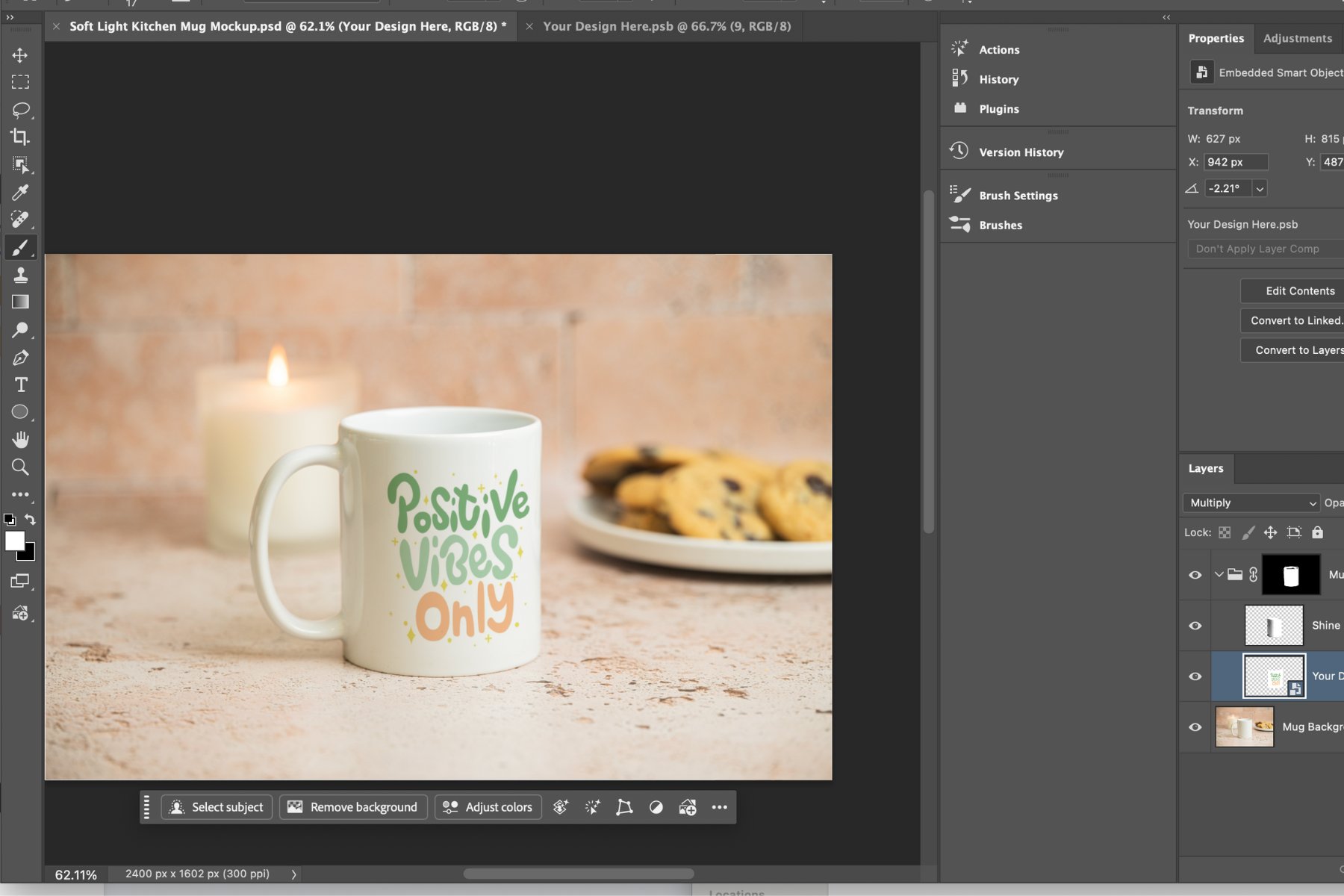Hide the Mug Background layer

(1195, 727)
